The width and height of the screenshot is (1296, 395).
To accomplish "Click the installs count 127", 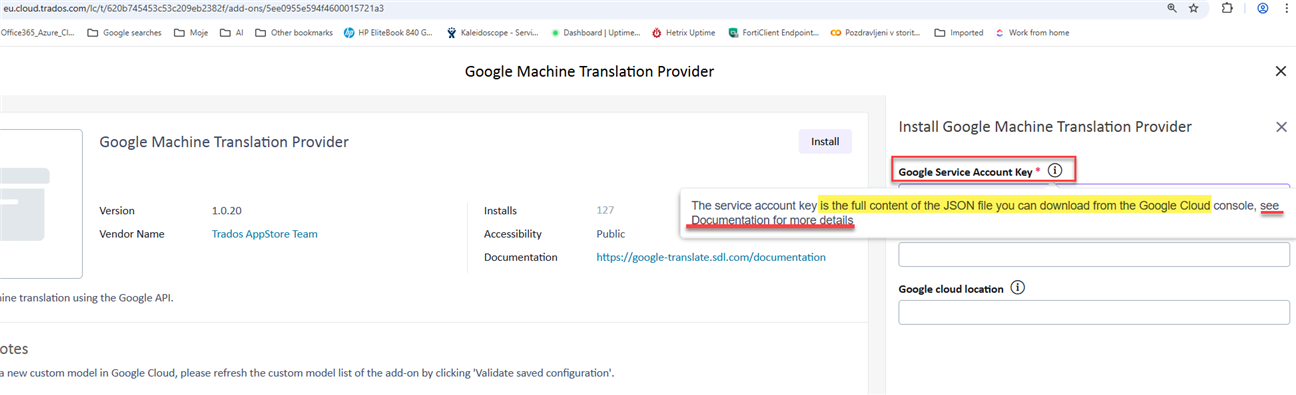I will pyautogui.click(x=605, y=211).
